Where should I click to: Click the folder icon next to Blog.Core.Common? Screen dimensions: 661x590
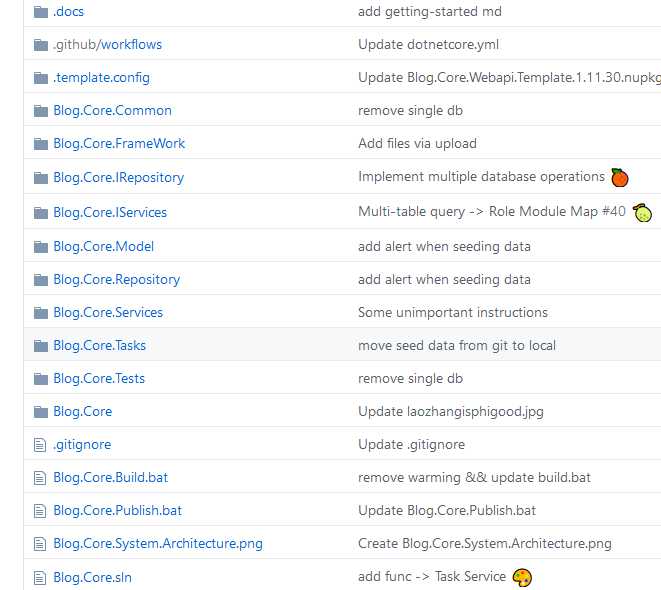tap(41, 111)
